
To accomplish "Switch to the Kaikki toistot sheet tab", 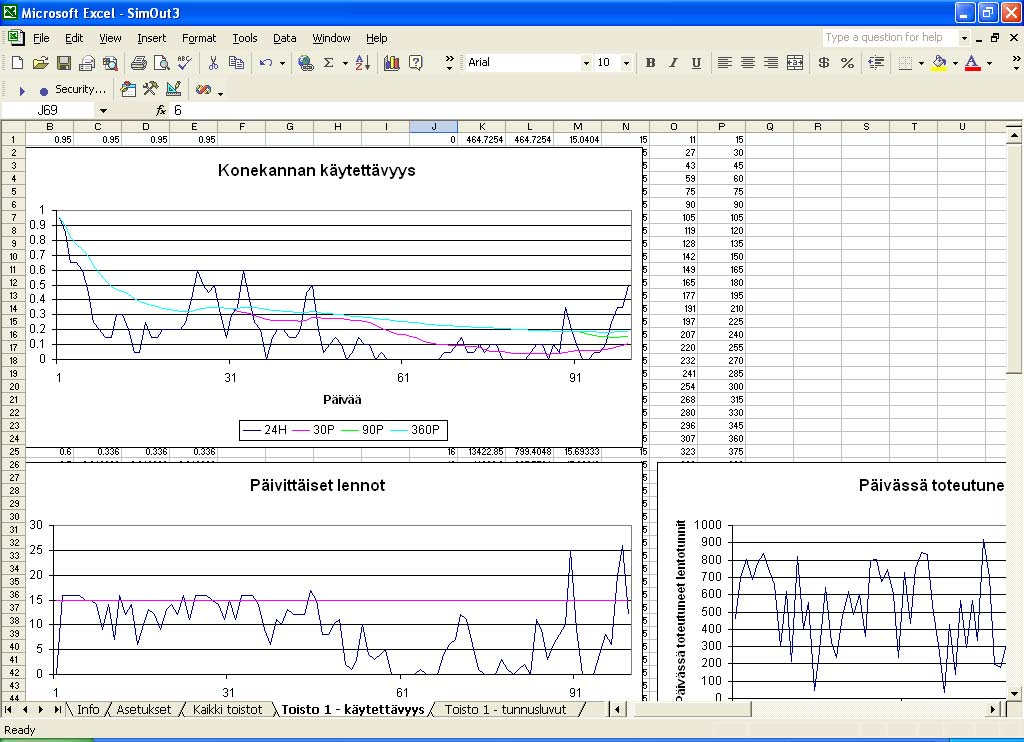I will click(227, 709).
